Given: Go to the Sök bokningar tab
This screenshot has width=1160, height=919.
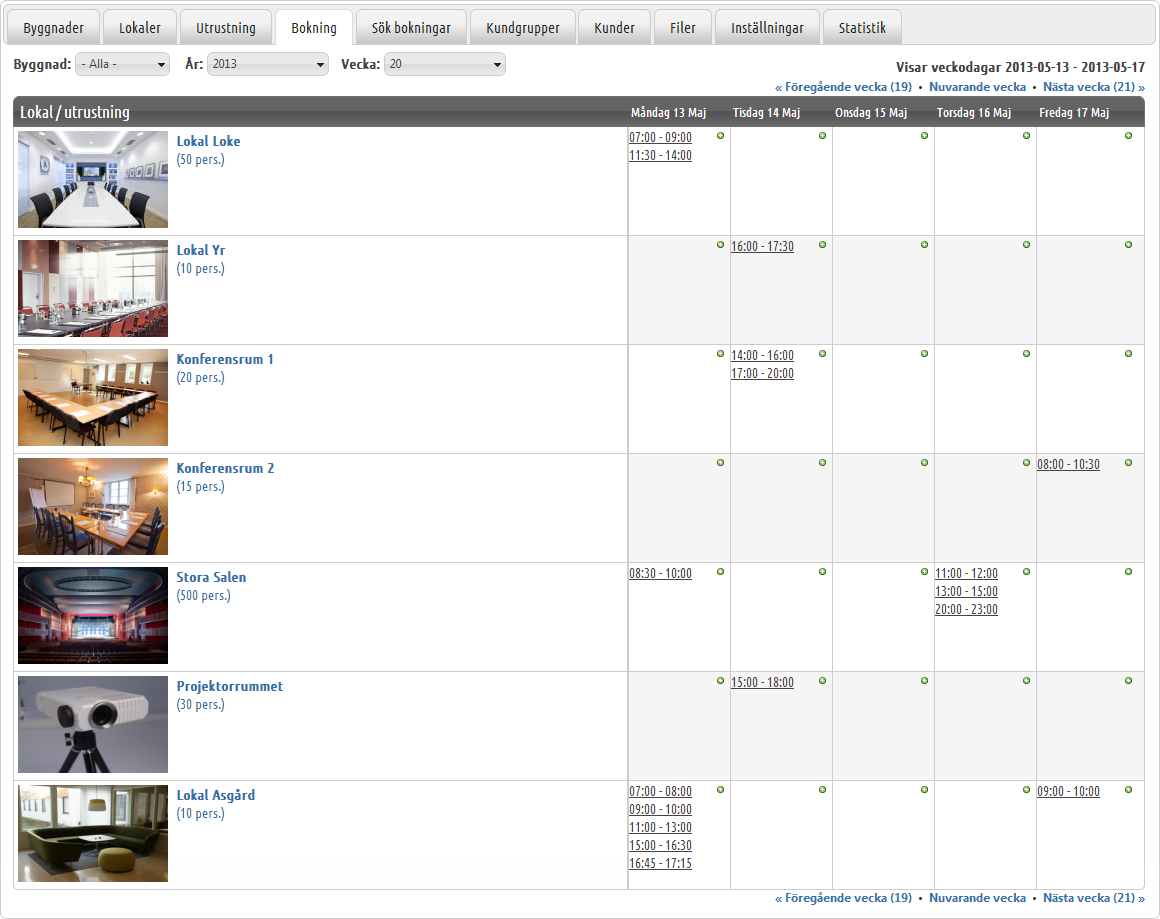Looking at the screenshot, I should point(411,27).
